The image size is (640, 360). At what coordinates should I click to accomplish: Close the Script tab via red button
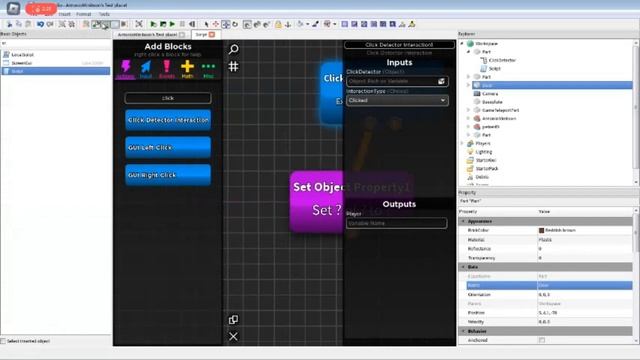(212, 35)
